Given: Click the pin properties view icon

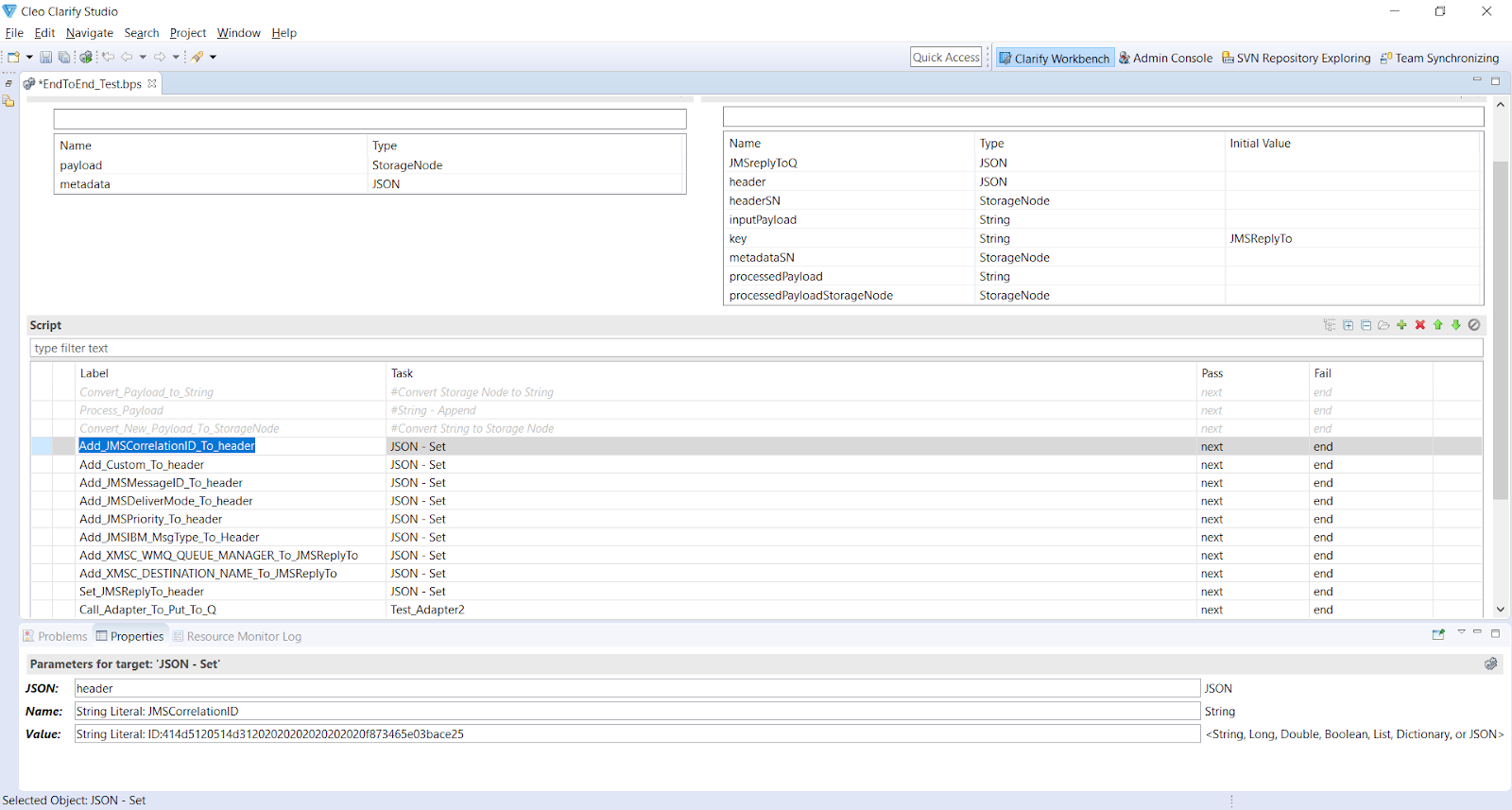Looking at the screenshot, I should [x=1438, y=634].
